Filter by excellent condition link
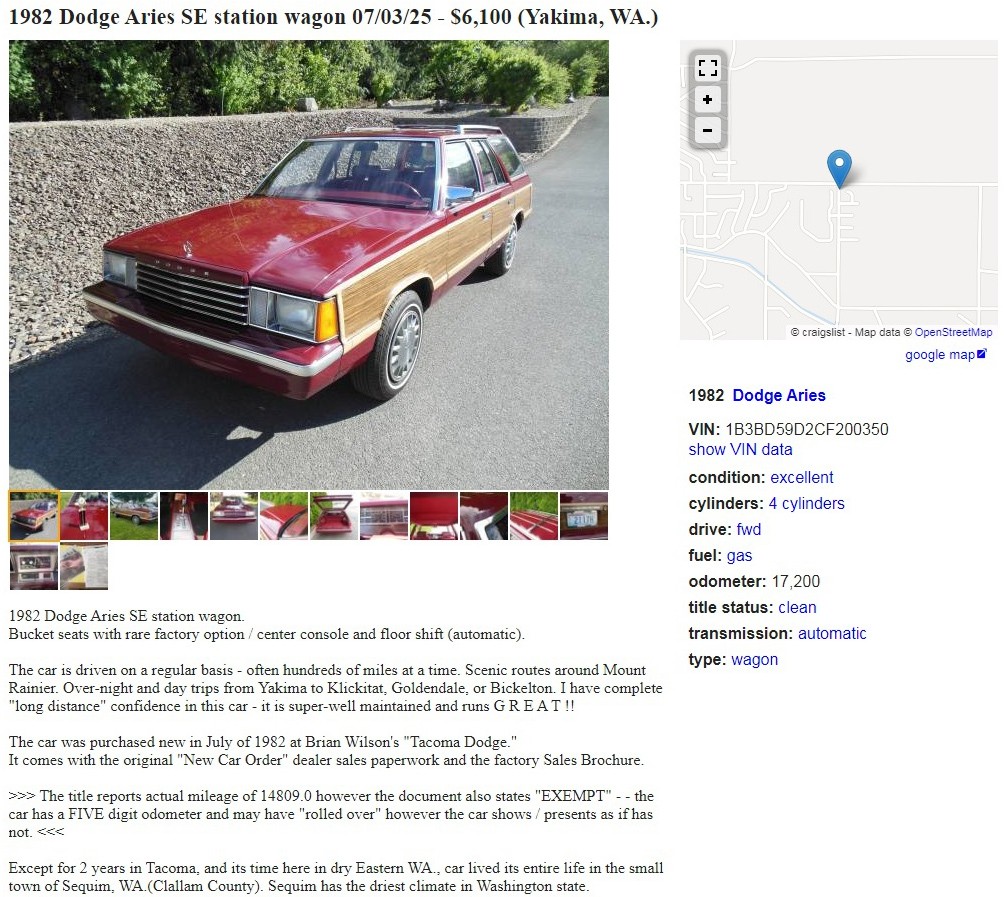 801,477
